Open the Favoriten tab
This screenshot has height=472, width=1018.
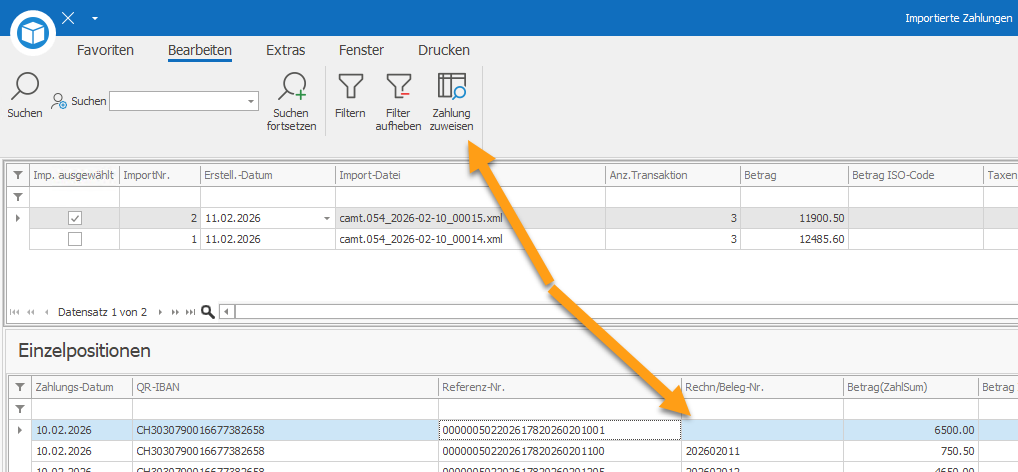(105, 50)
